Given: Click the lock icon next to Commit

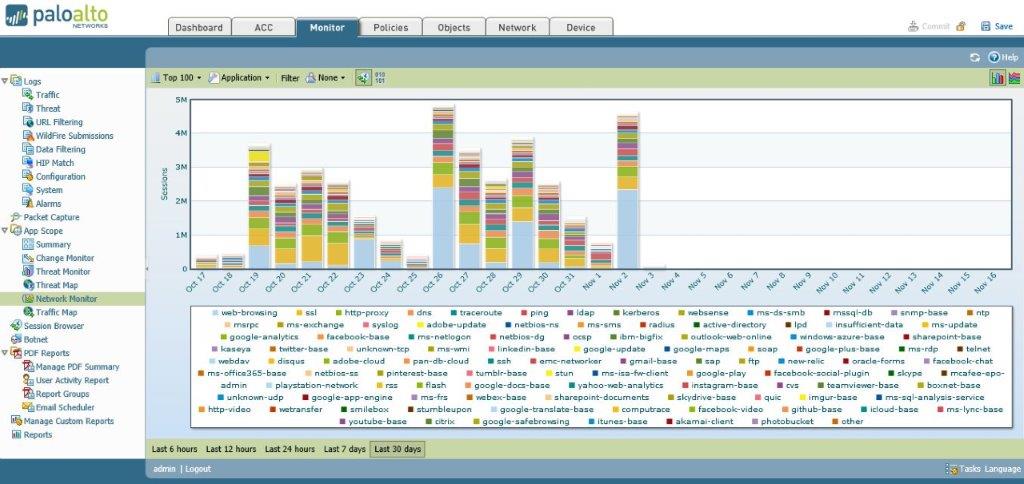Looking at the screenshot, I should tap(960, 26).
